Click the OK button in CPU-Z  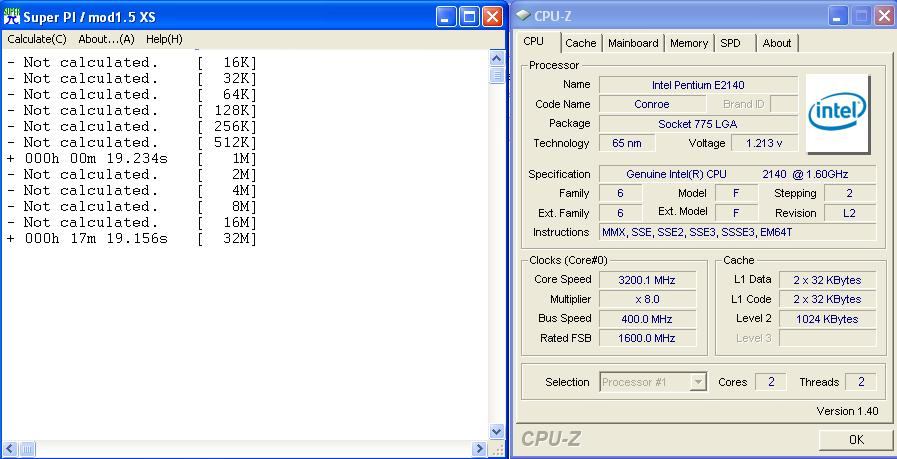click(x=856, y=440)
